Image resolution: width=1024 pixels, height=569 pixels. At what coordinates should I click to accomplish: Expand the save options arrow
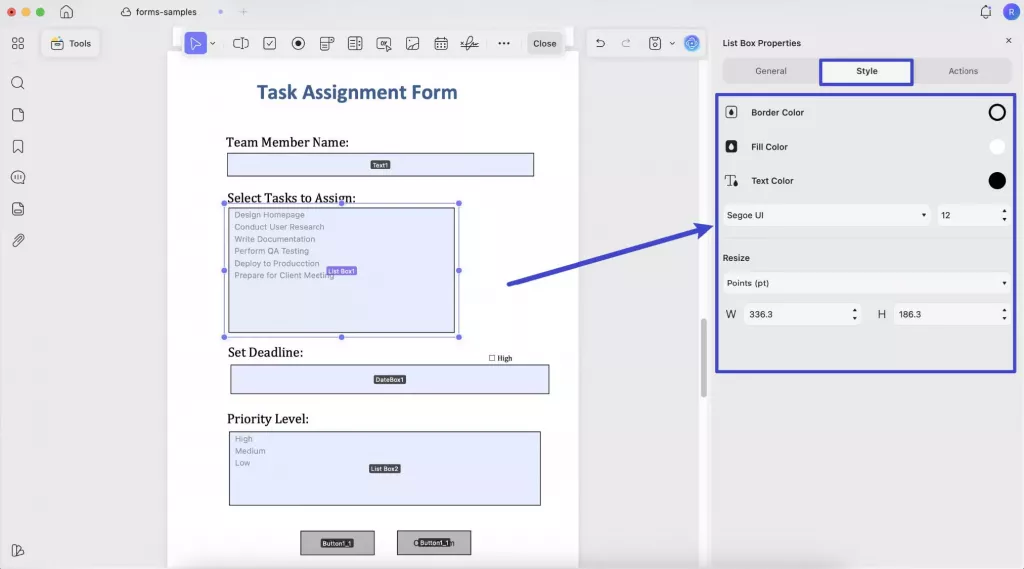tap(672, 43)
